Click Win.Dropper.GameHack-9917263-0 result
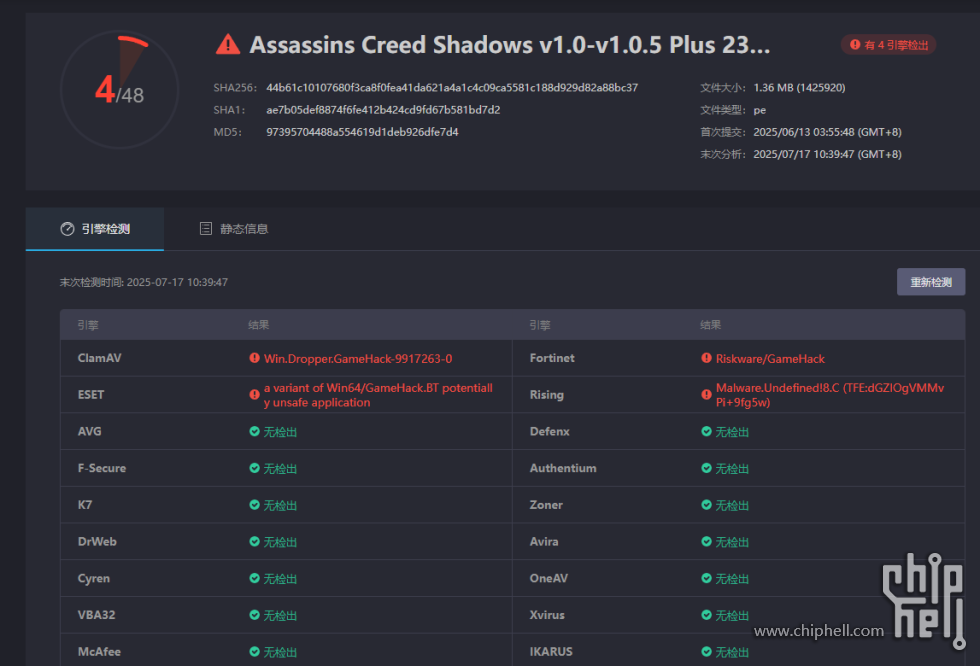This screenshot has height=666, width=980. (358, 359)
